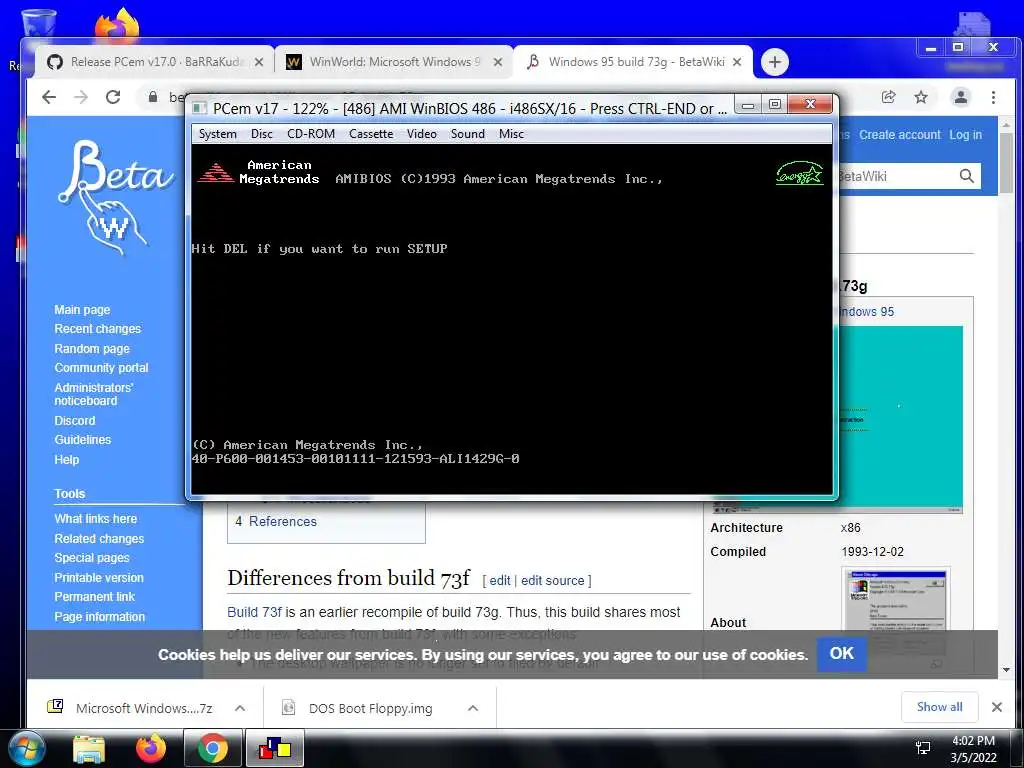Open Guidelines in sidebar
1024x768 pixels.
tap(82, 440)
